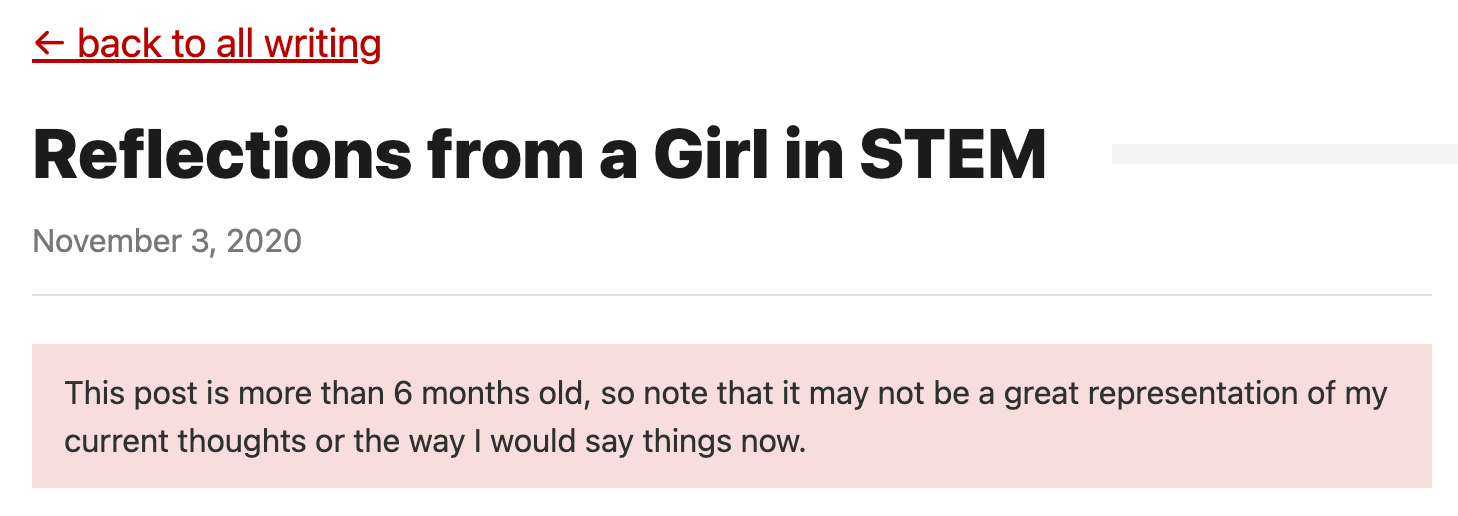
Task: Click the 'November 3, 2020' date
Action: pos(167,241)
